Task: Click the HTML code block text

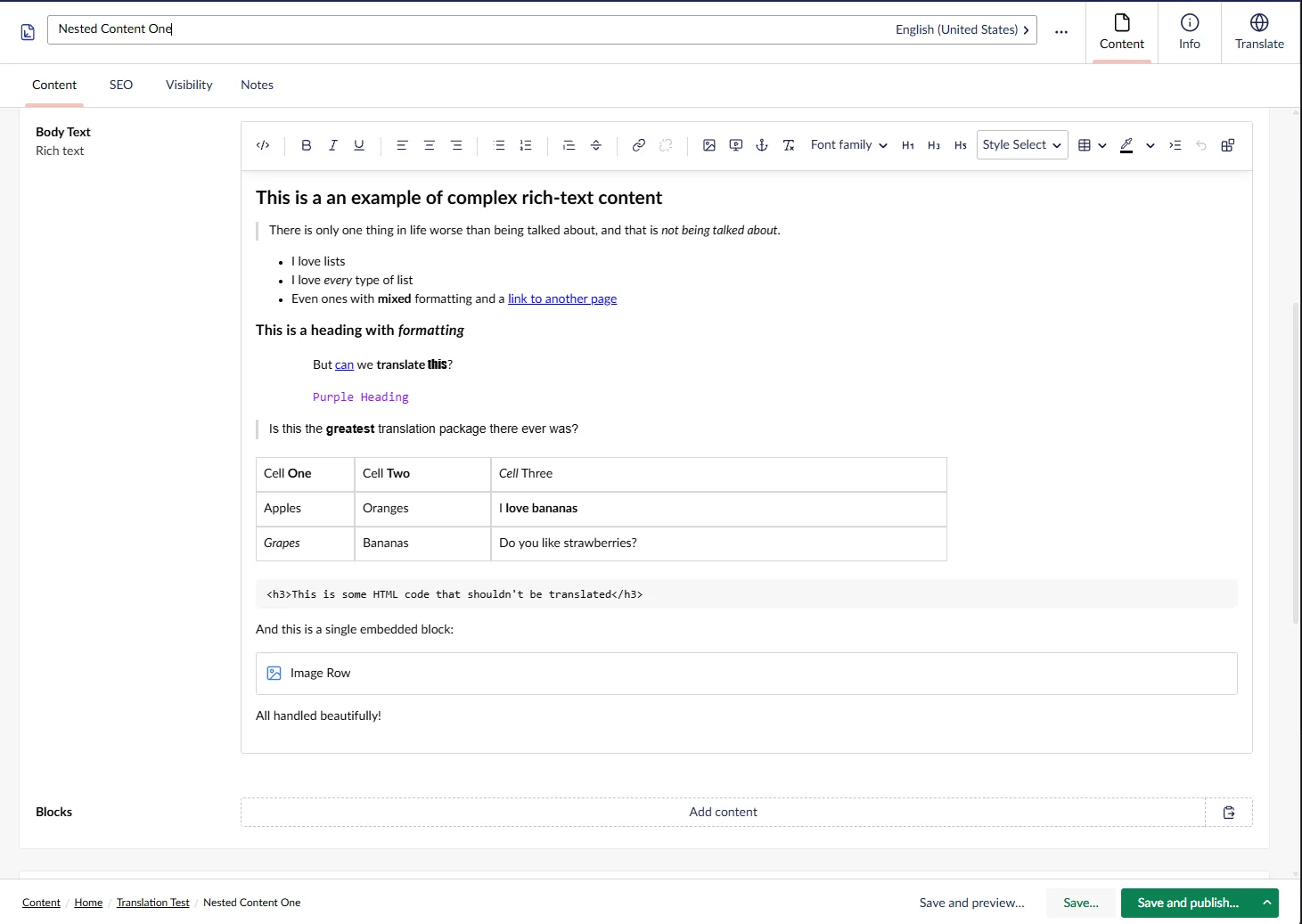Action: pyautogui.click(x=454, y=594)
